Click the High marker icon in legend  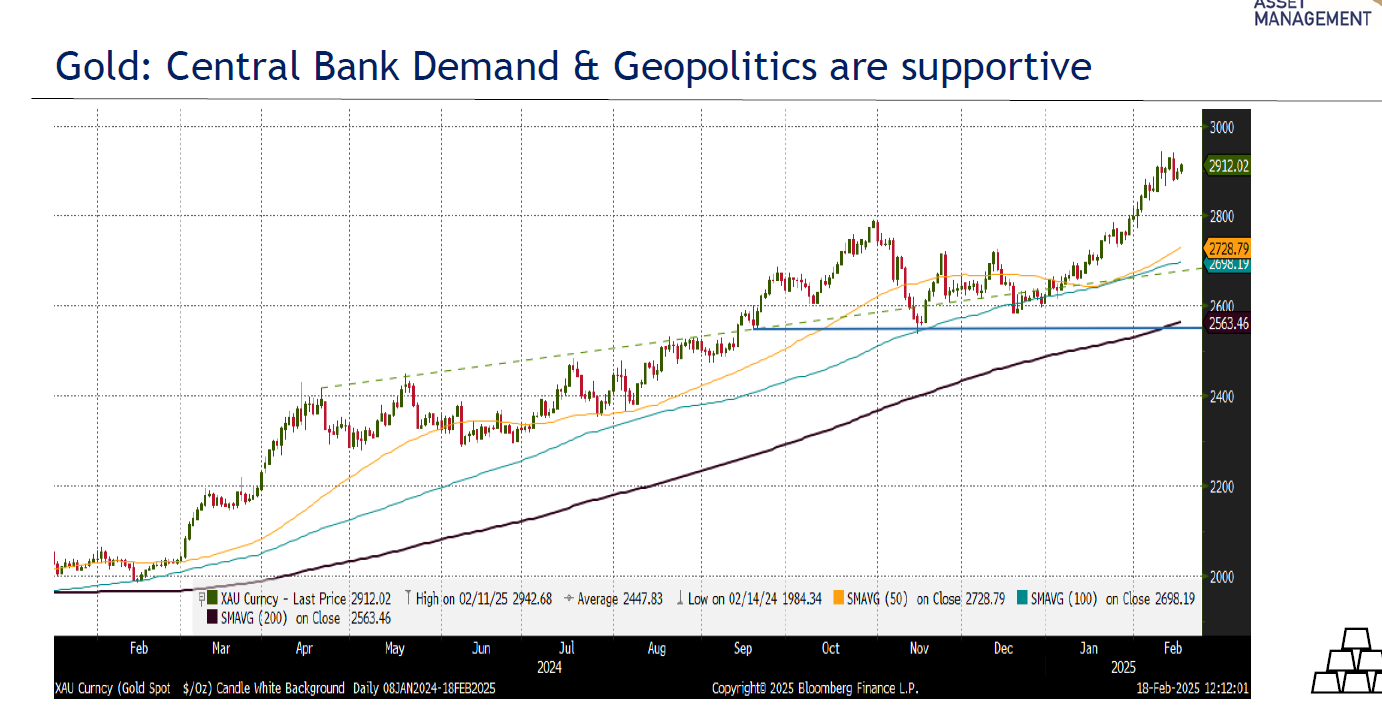tap(408, 598)
